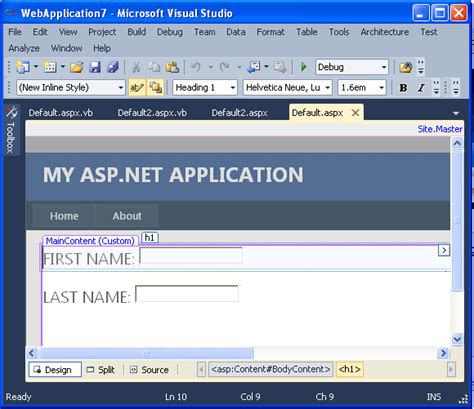Click the Add New Item toolbar icon
Screen dimensions: 474x409
[50, 68]
